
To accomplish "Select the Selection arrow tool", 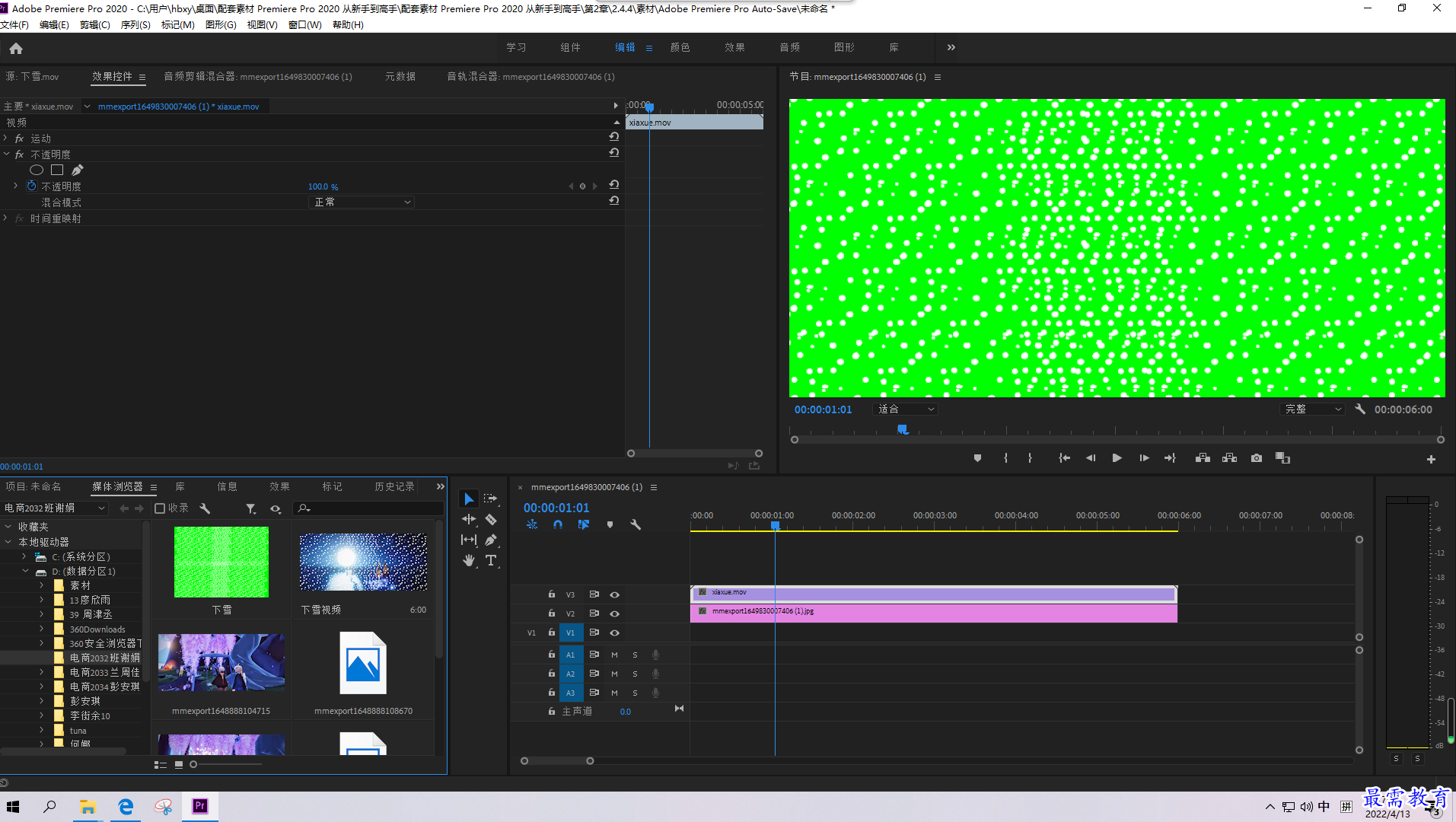I will [469, 499].
